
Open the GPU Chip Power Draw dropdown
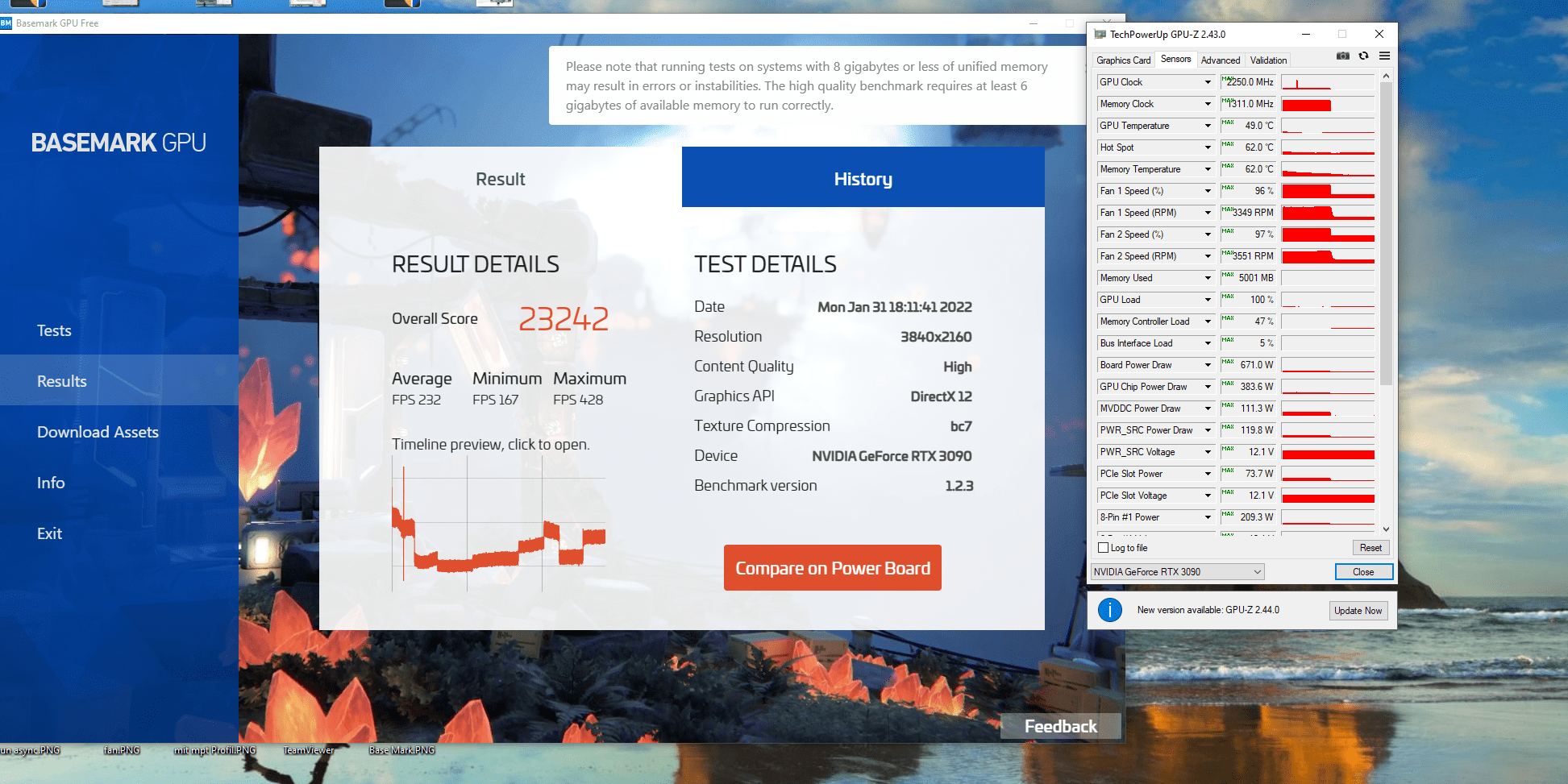pyautogui.click(x=1208, y=387)
